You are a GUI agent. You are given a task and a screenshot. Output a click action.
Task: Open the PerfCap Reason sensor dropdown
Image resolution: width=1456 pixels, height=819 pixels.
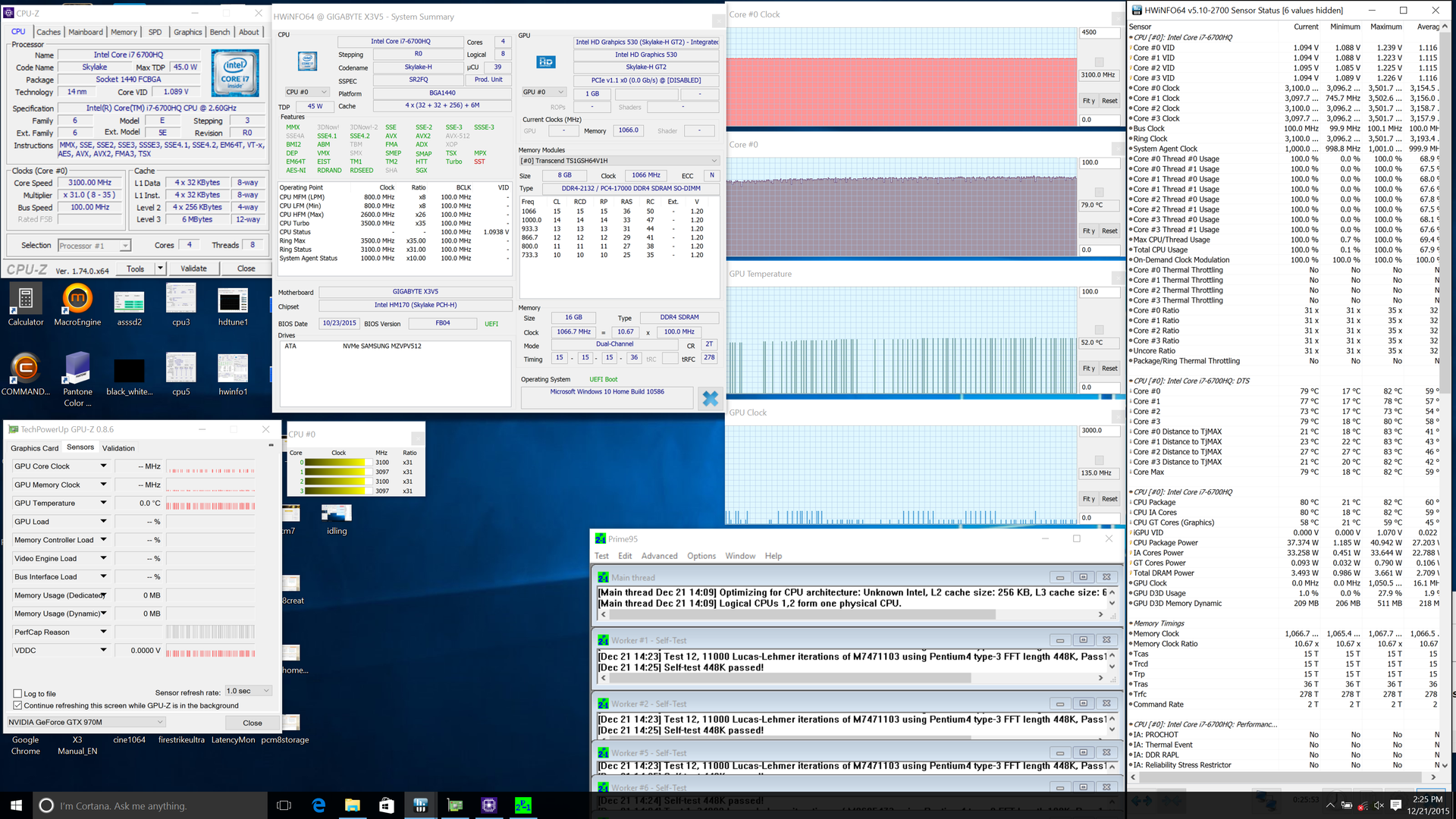103,632
